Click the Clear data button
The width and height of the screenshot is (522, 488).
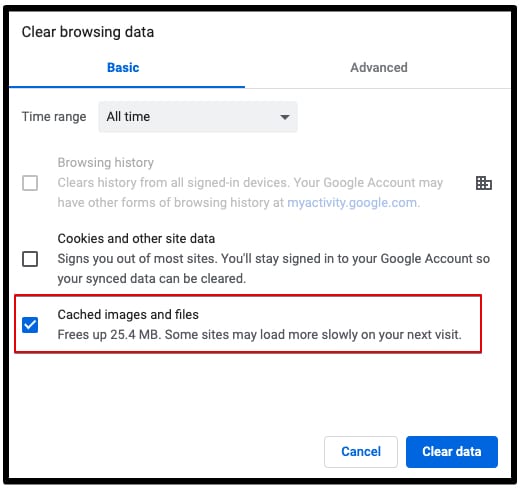(452, 452)
